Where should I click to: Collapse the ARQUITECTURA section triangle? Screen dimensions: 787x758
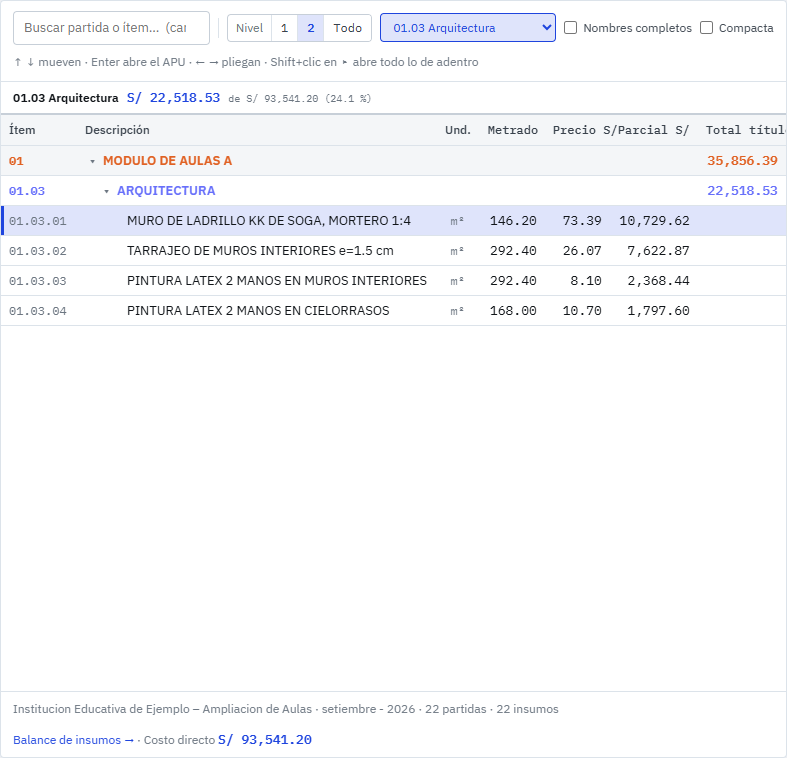[x=106, y=191]
